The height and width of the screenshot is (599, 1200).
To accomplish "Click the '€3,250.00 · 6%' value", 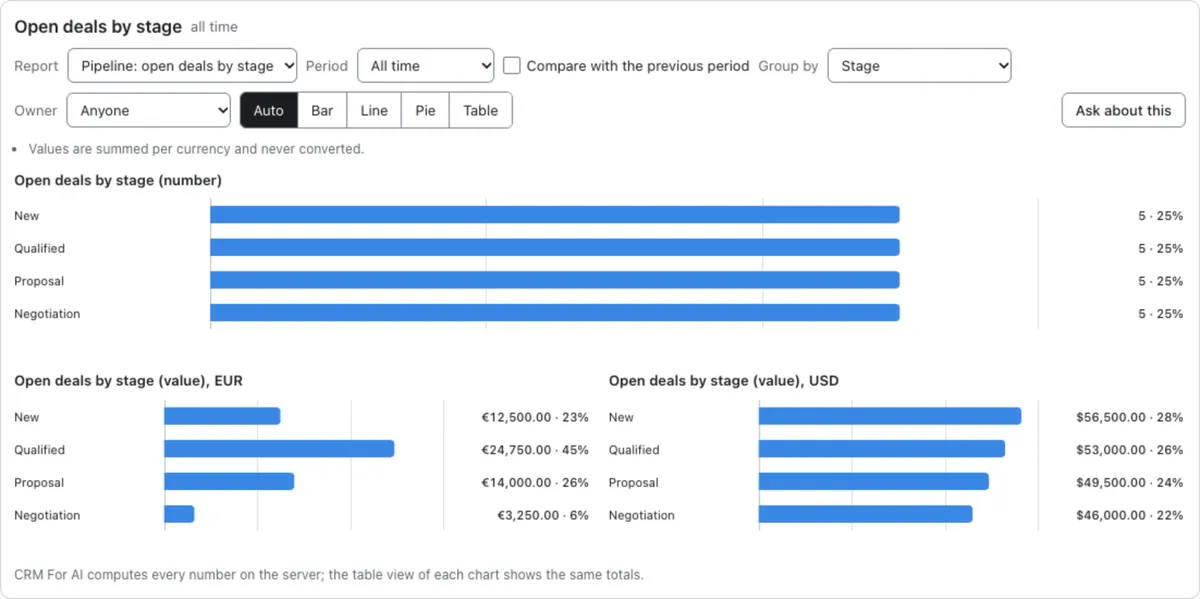I will [x=543, y=515].
